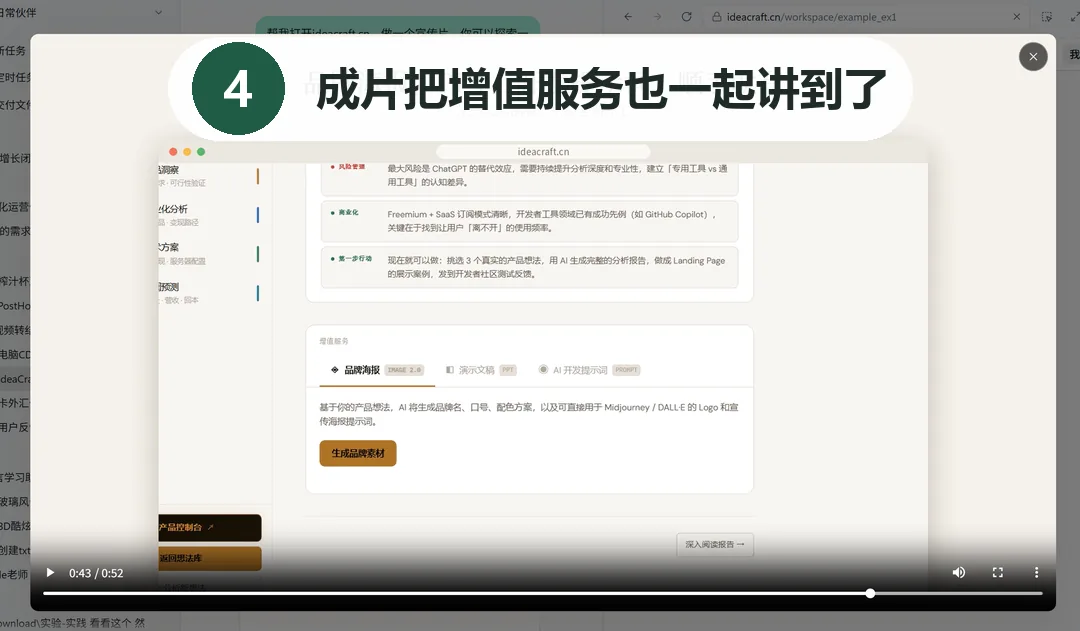
Task: Click the padlock icon beside the URL
Action: point(716,17)
